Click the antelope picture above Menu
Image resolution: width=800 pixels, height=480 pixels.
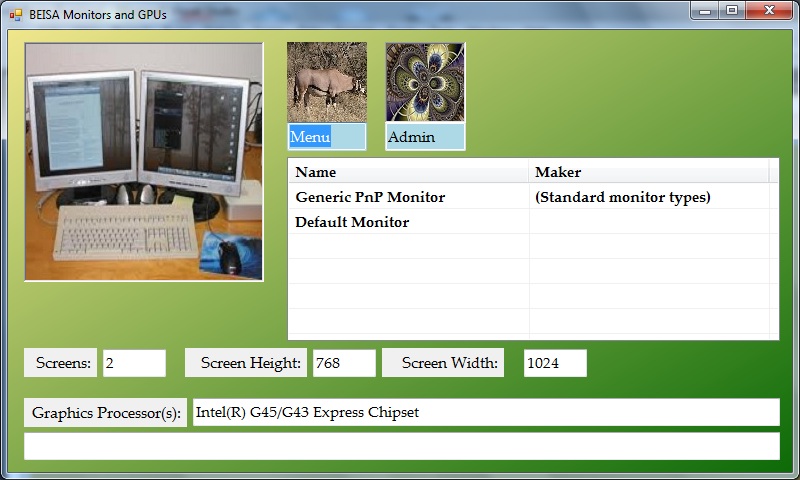click(x=327, y=82)
